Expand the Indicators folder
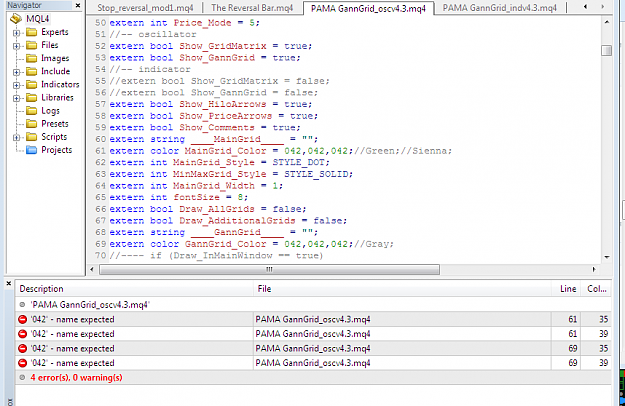 click(16, 85)
